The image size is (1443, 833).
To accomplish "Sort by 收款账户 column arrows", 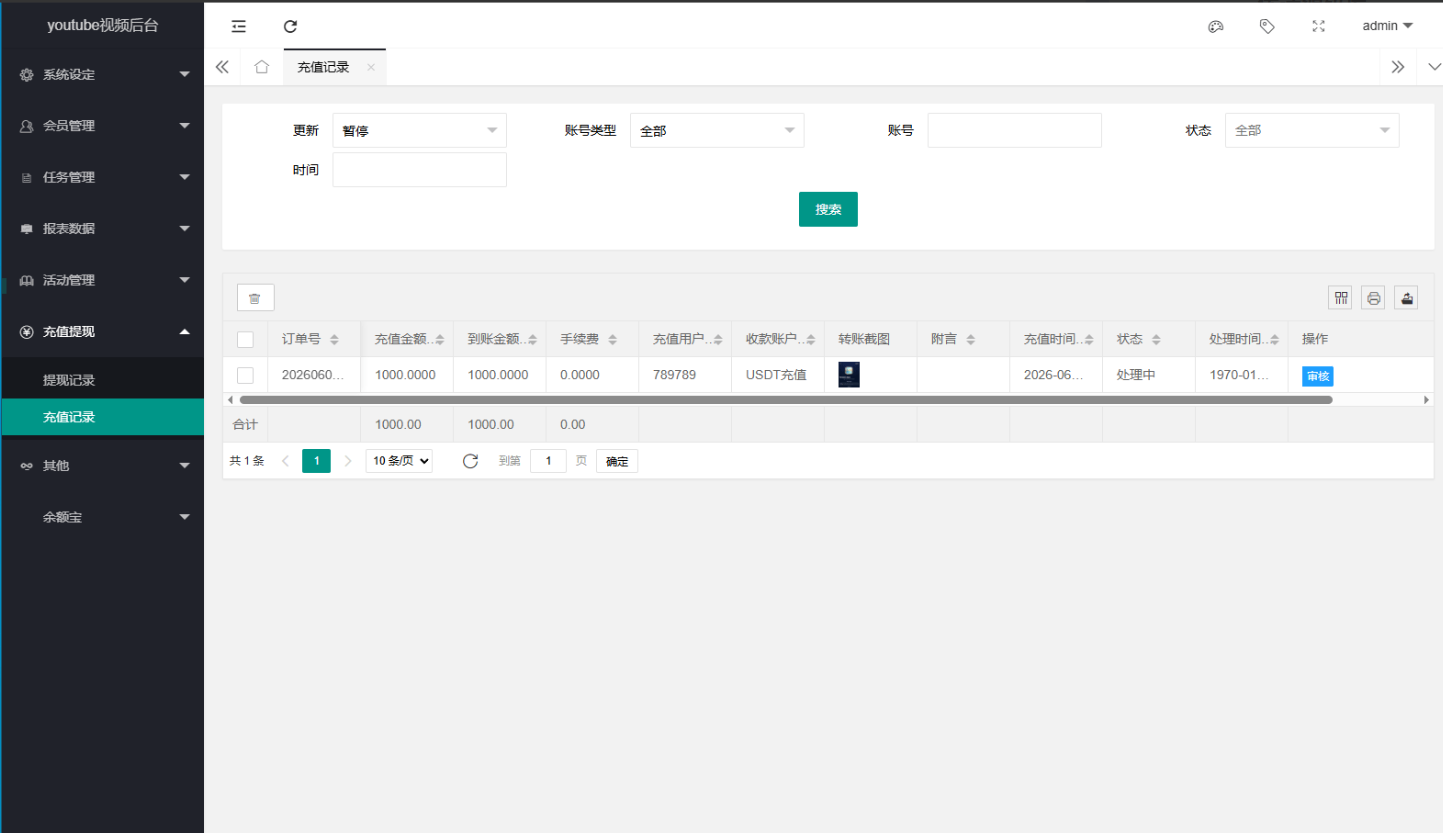I will pyautogui.click(x=811, y=340).
